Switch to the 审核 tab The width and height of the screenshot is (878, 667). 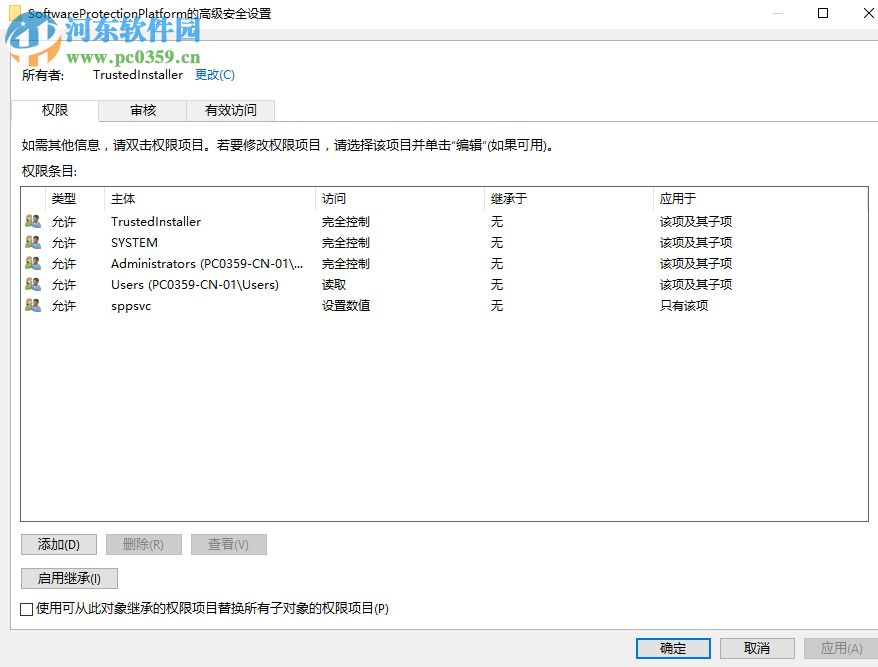point(142,111)
